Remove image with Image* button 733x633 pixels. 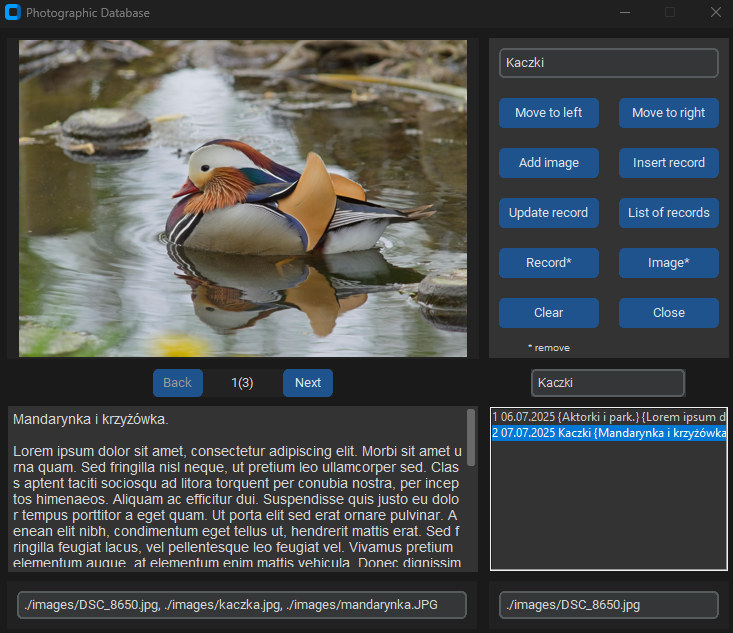click(668, 263)
